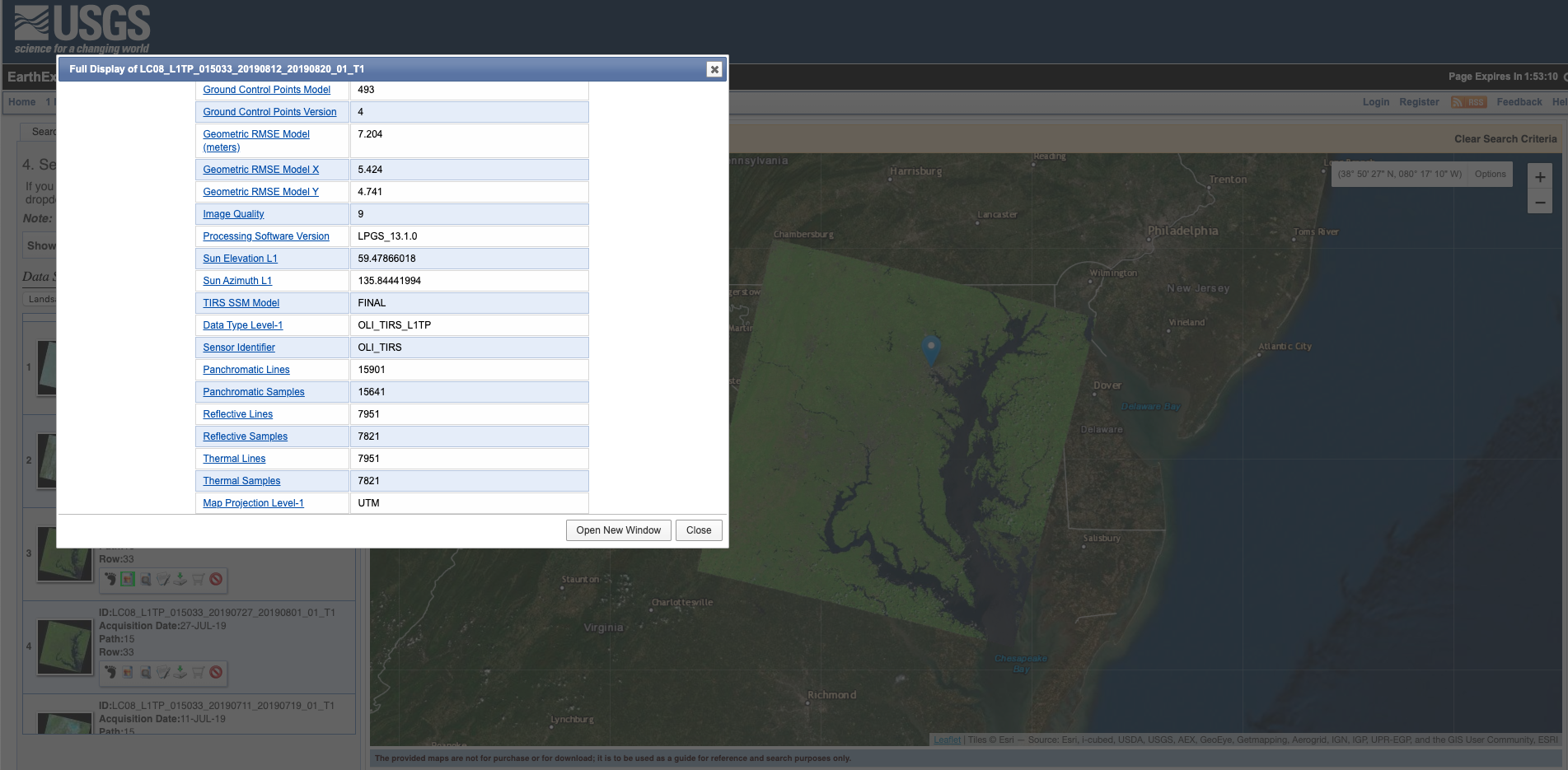Viewport: 1568px width, 770px height.
Task: Open TIRS SSM Model link
Action: [x=241, y=303]
